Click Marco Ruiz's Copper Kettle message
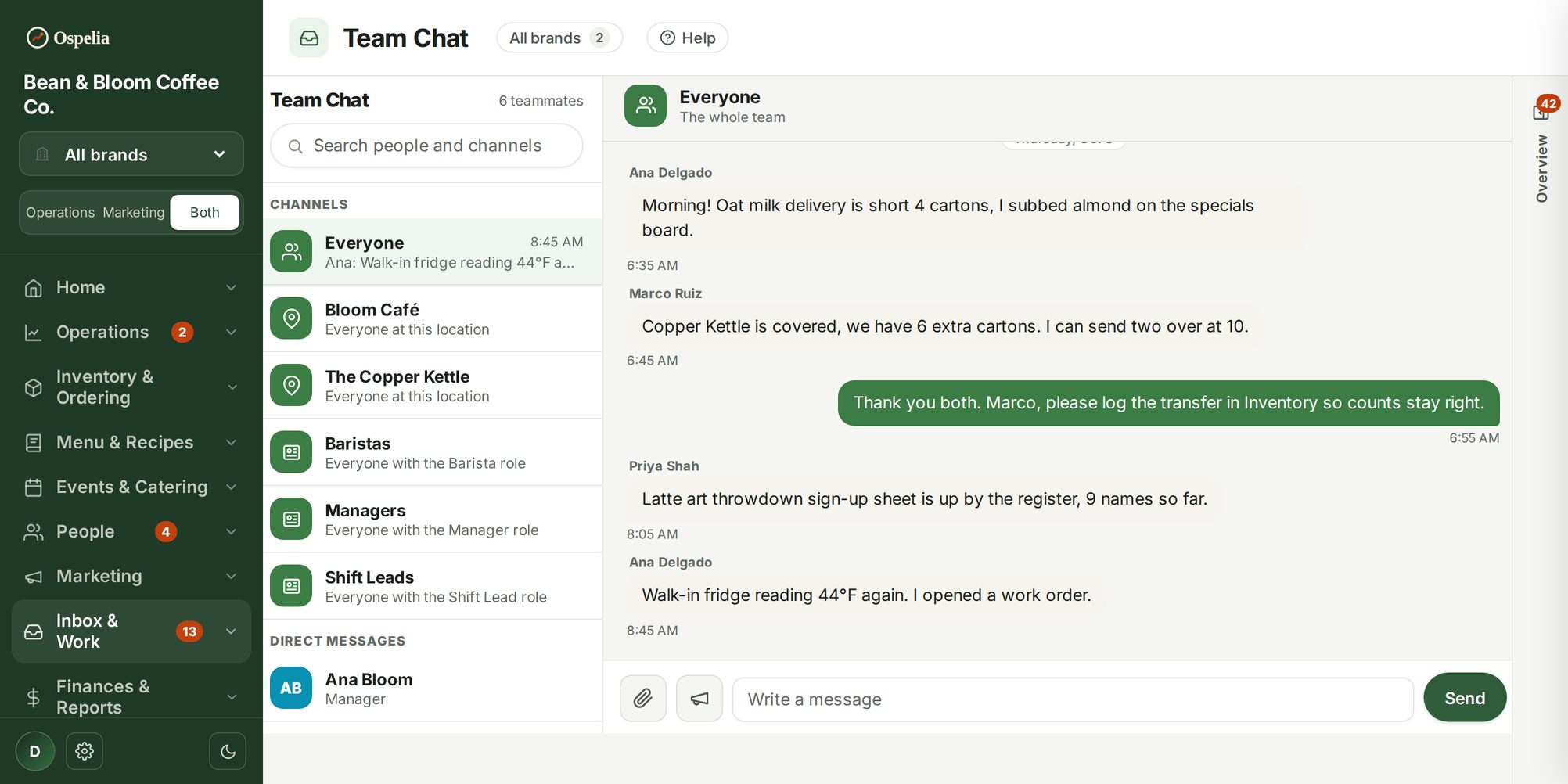 click(944, 326)
